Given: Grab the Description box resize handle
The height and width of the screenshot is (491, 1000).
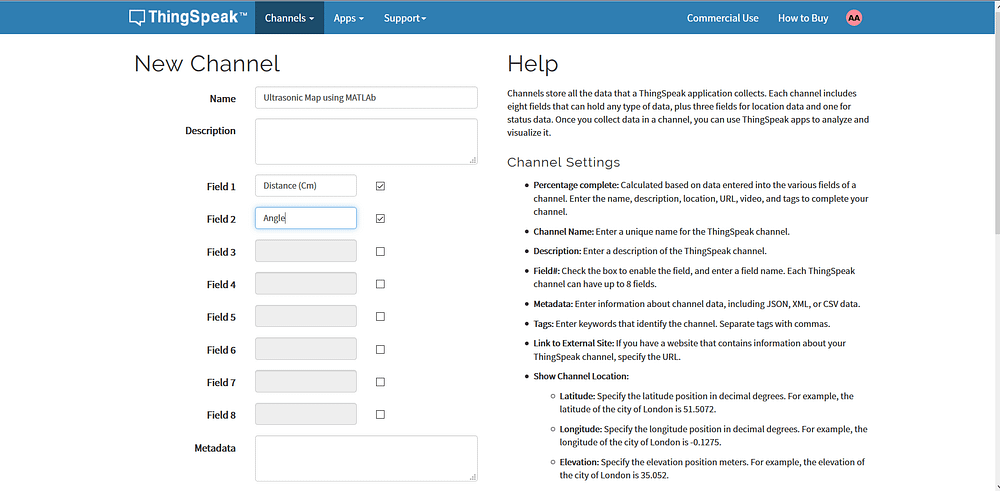Looking at the screenshot, I should click(473, 159).
